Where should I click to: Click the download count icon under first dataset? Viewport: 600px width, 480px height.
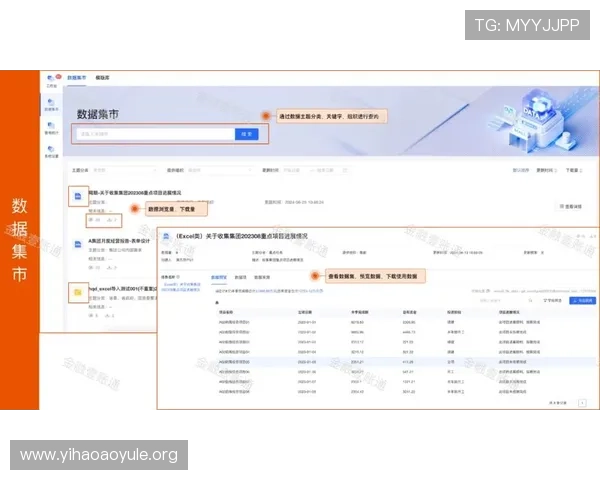tap(111, 219)
